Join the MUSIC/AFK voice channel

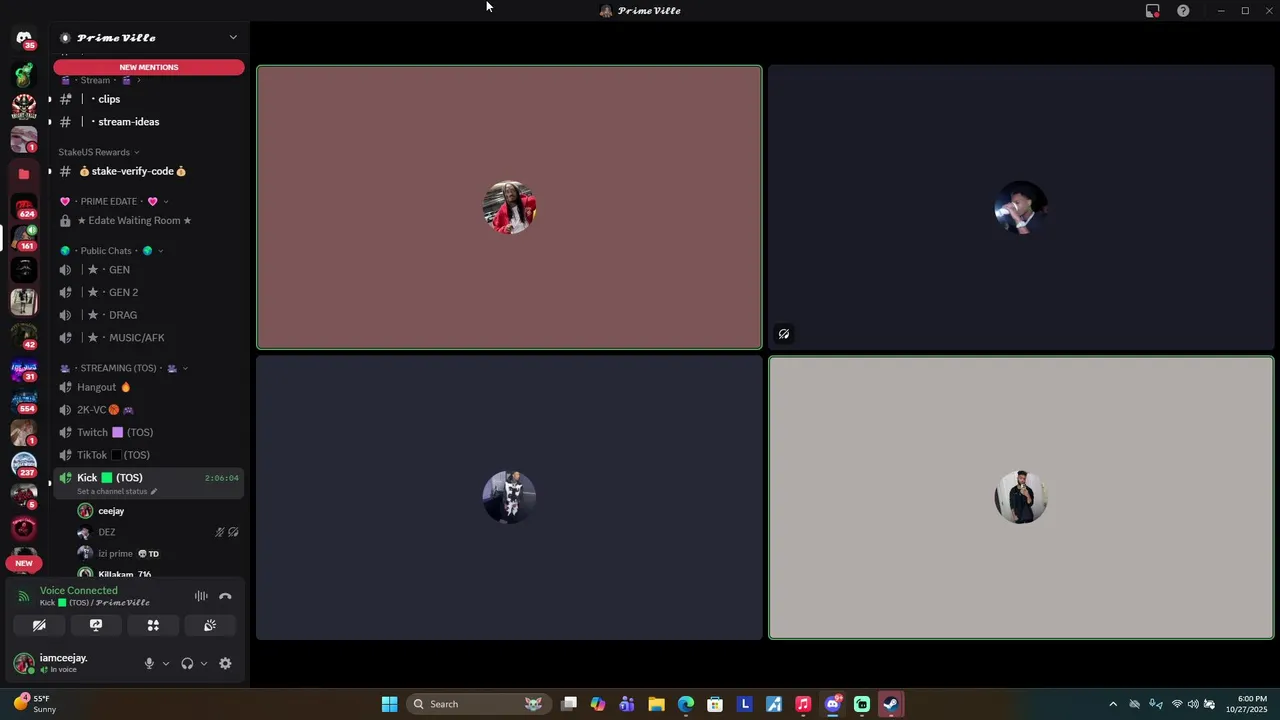coord(149,338)
